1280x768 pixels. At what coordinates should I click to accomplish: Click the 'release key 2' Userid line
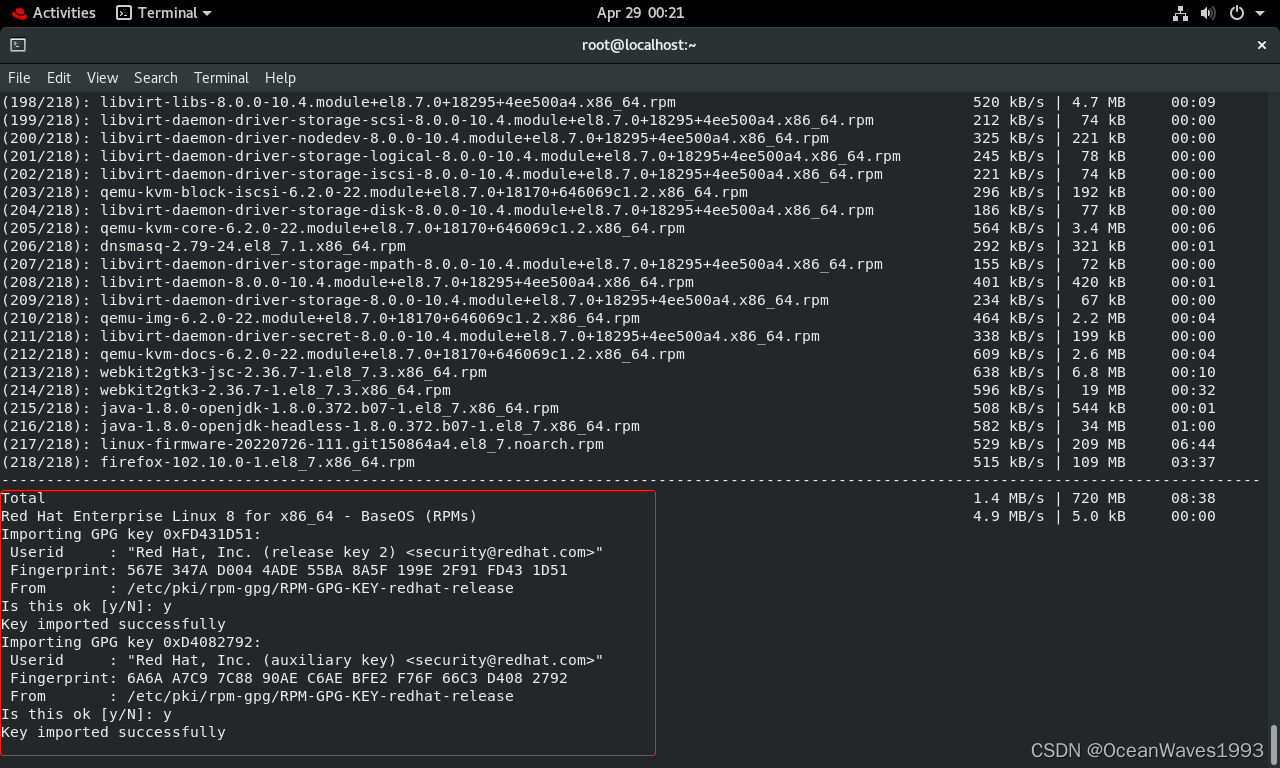[306, 552]
